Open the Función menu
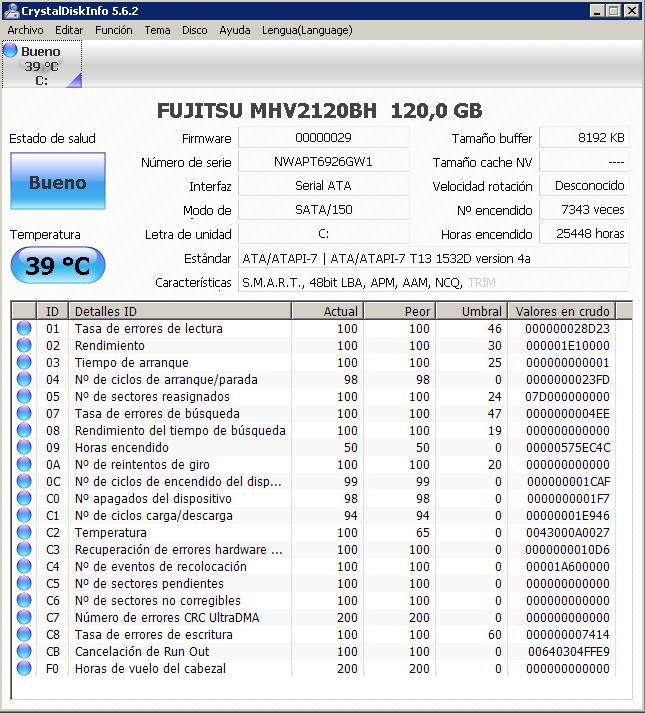The image size is (645, 713). (x=114, y=30)
